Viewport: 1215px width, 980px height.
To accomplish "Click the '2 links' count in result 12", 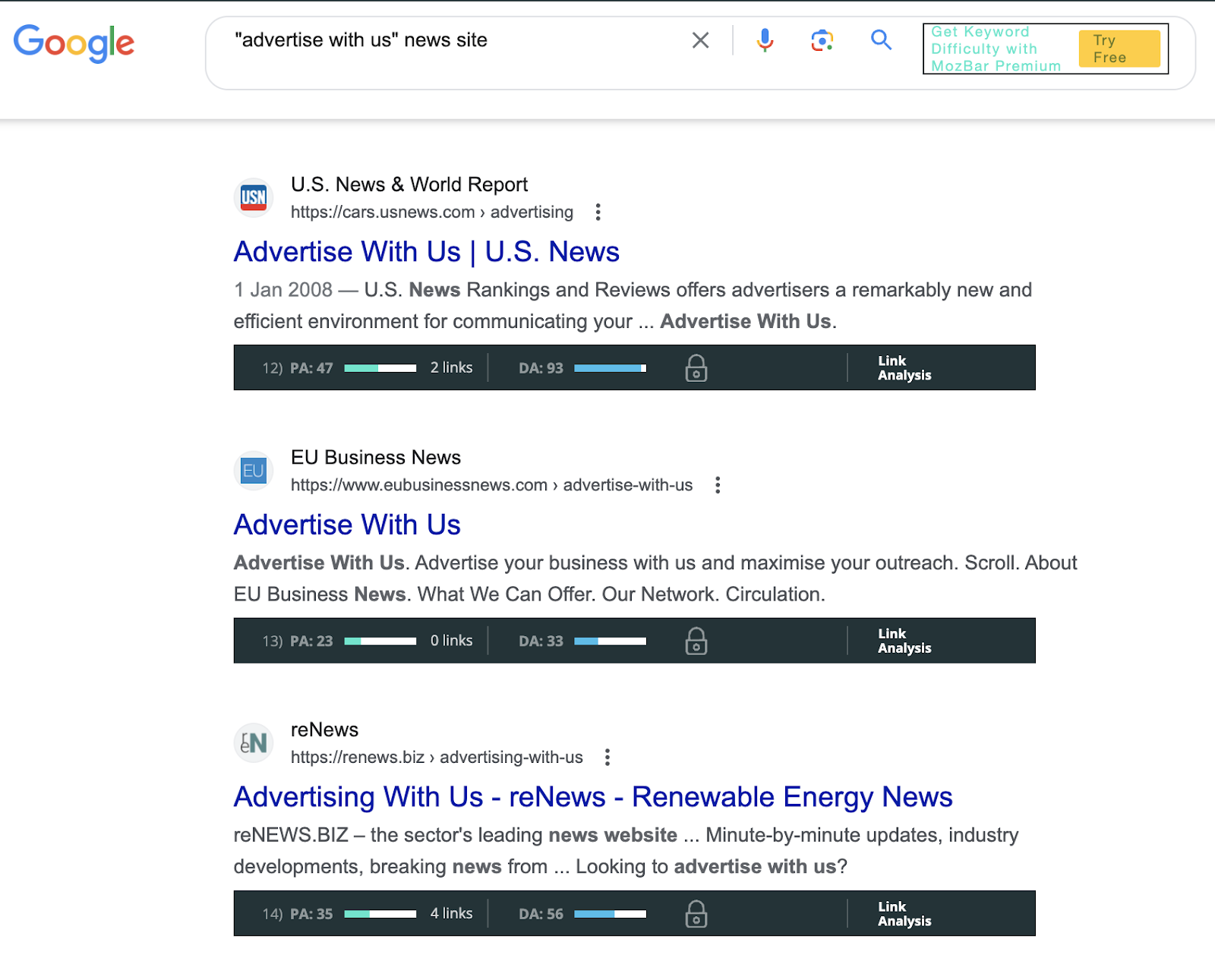I will [452, 367].
